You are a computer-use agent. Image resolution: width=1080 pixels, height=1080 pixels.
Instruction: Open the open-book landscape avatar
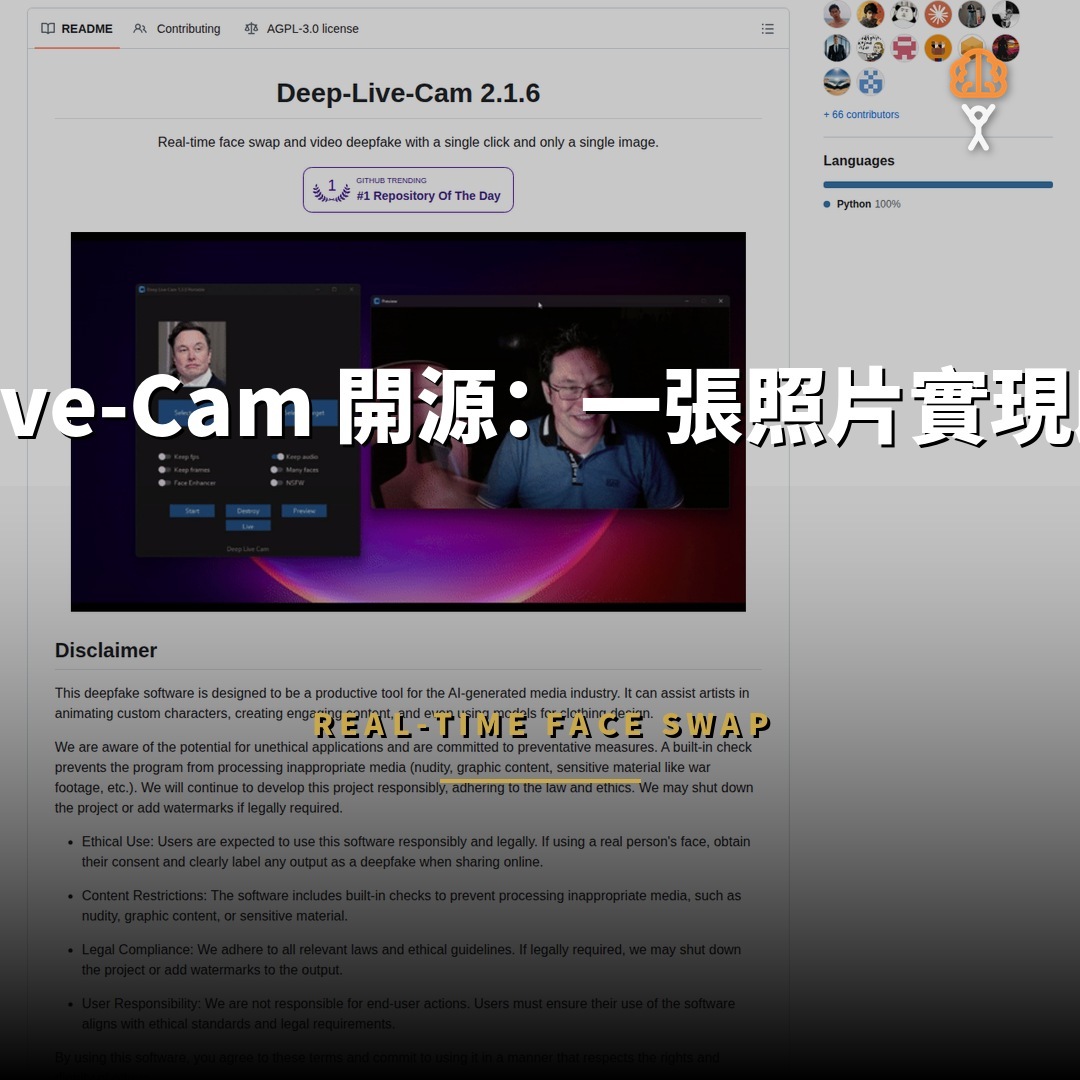pos(837,82)
